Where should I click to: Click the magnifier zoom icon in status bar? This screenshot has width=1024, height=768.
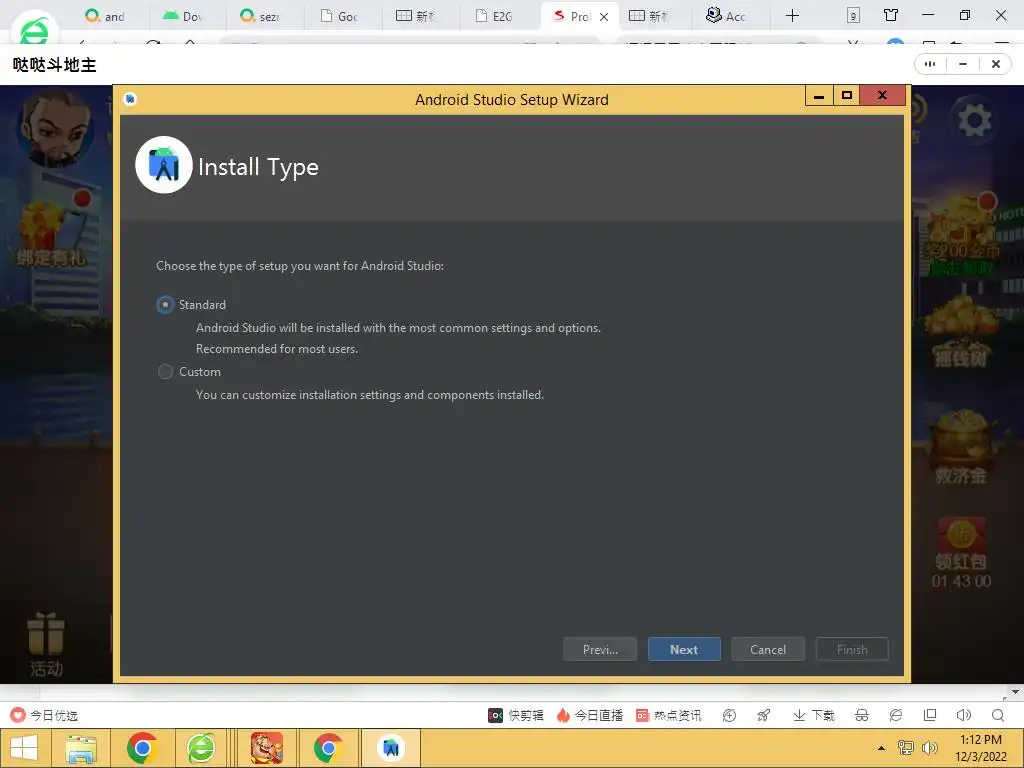point(998,715)
